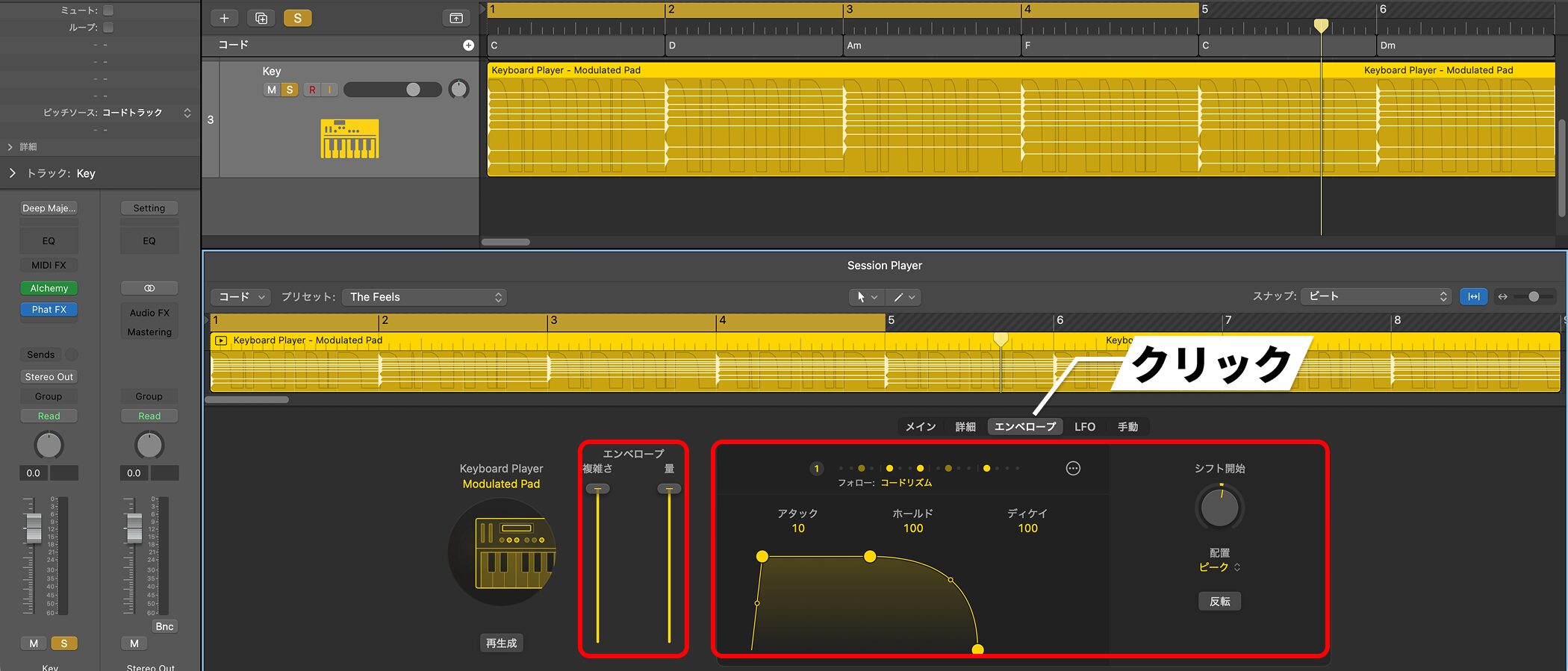This screenshot has height=671, width=1568.
Task: Switch to the LFO tab
Action: pyautogui.click(x=1084, y=427)
